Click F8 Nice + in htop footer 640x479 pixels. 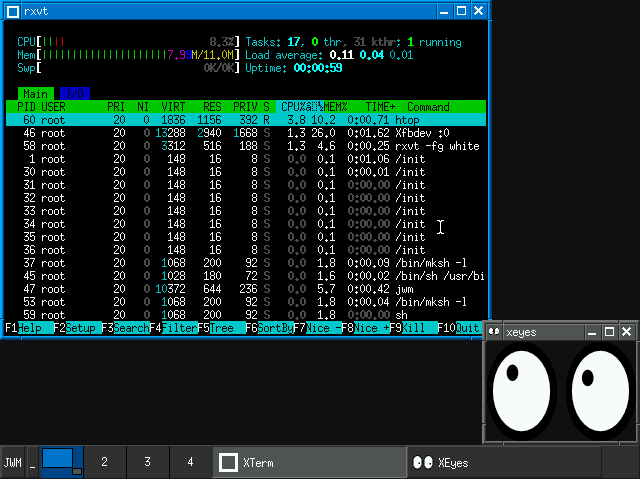[x=366, y=328]
